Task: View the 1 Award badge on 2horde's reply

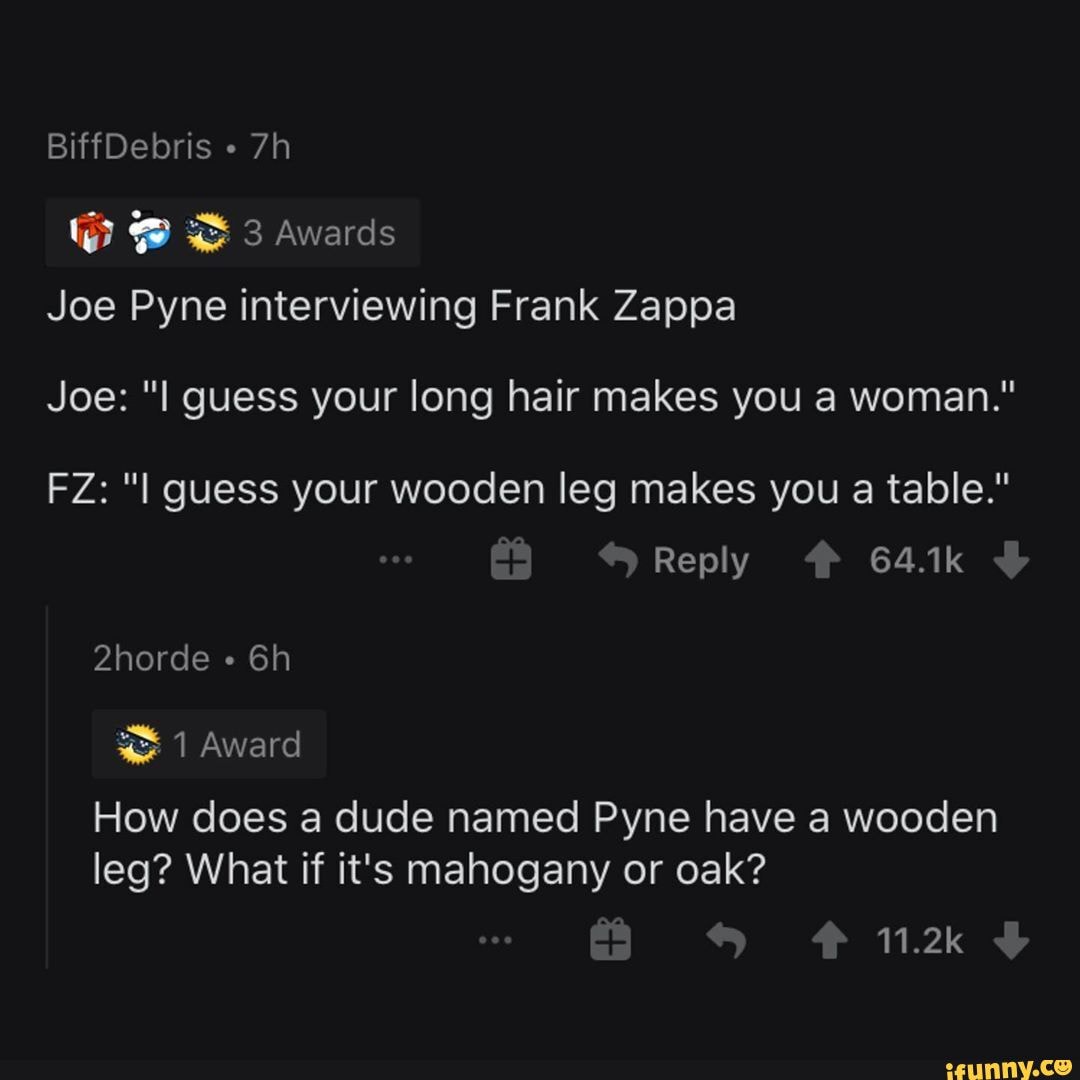Action: coord(209,744)
